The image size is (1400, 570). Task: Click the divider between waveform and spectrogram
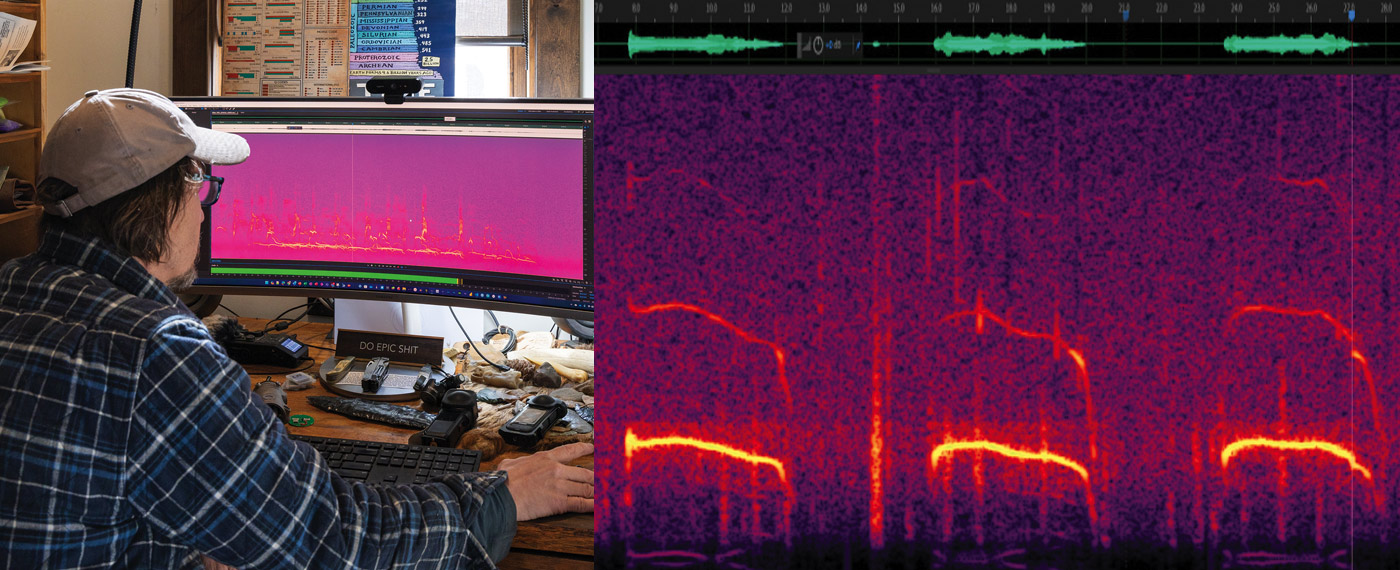997,70
